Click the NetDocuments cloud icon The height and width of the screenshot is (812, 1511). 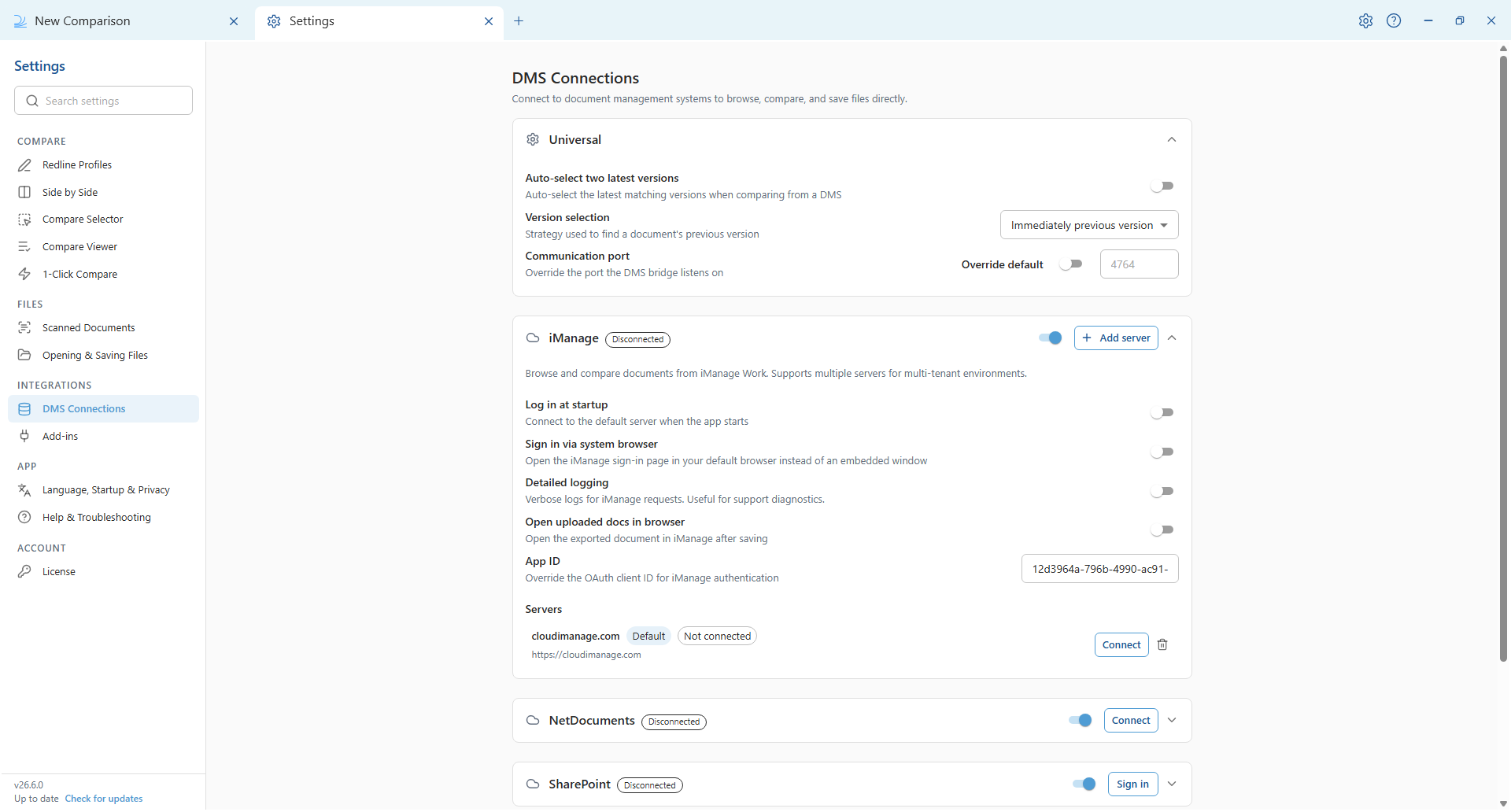(x=533, y=721)
